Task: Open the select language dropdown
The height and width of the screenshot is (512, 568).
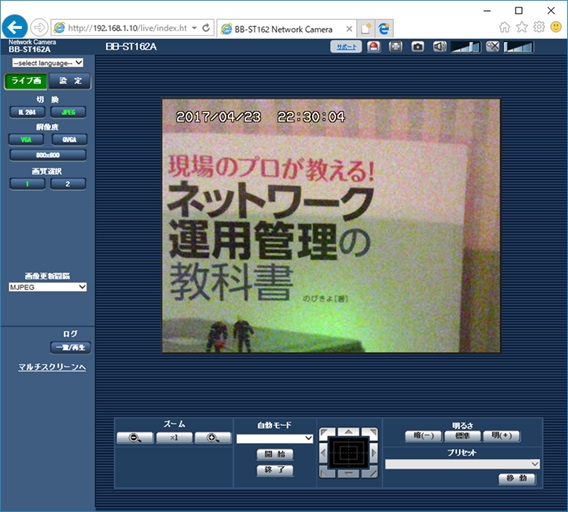Action: (x=47, y=63)
